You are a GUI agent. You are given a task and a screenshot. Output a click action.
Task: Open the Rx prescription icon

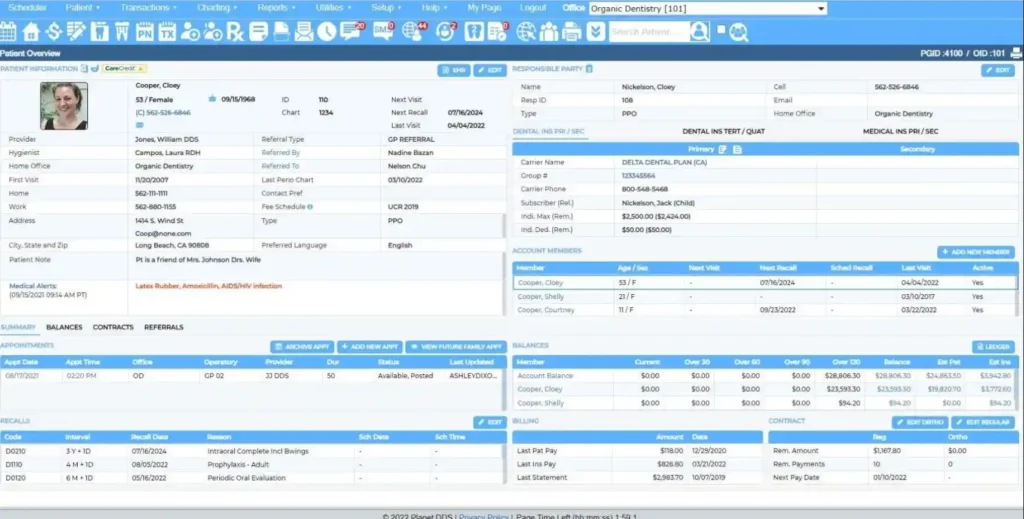pyautogui.click(x=235, y=31)
